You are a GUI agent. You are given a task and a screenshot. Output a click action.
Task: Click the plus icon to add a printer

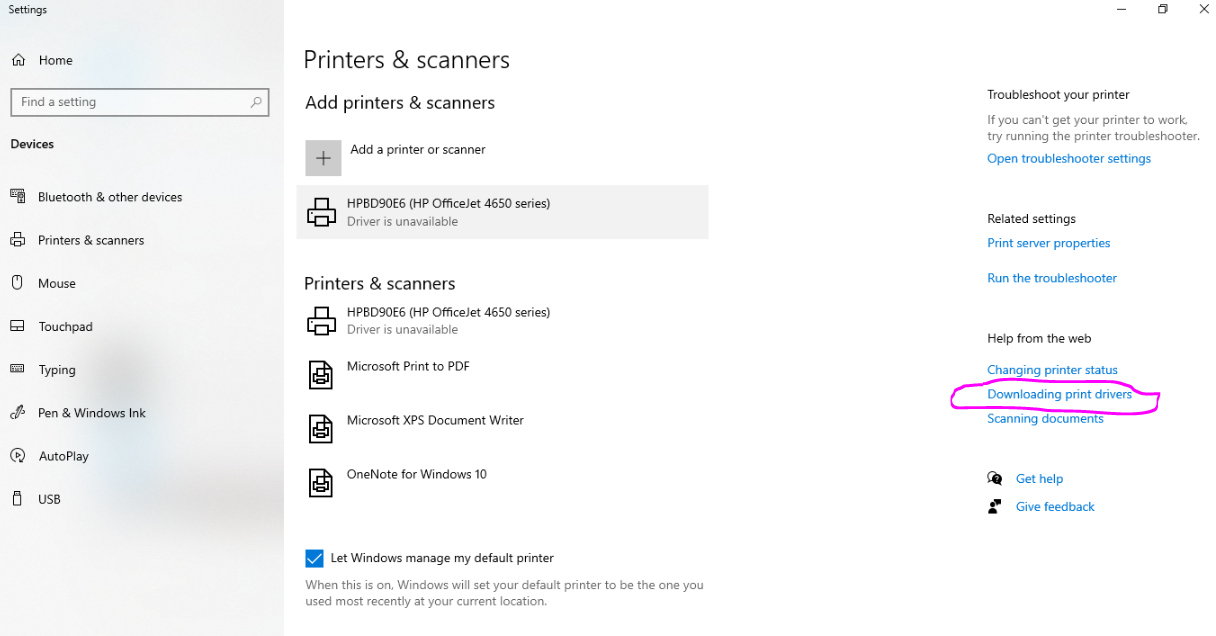tap(323, 158)
